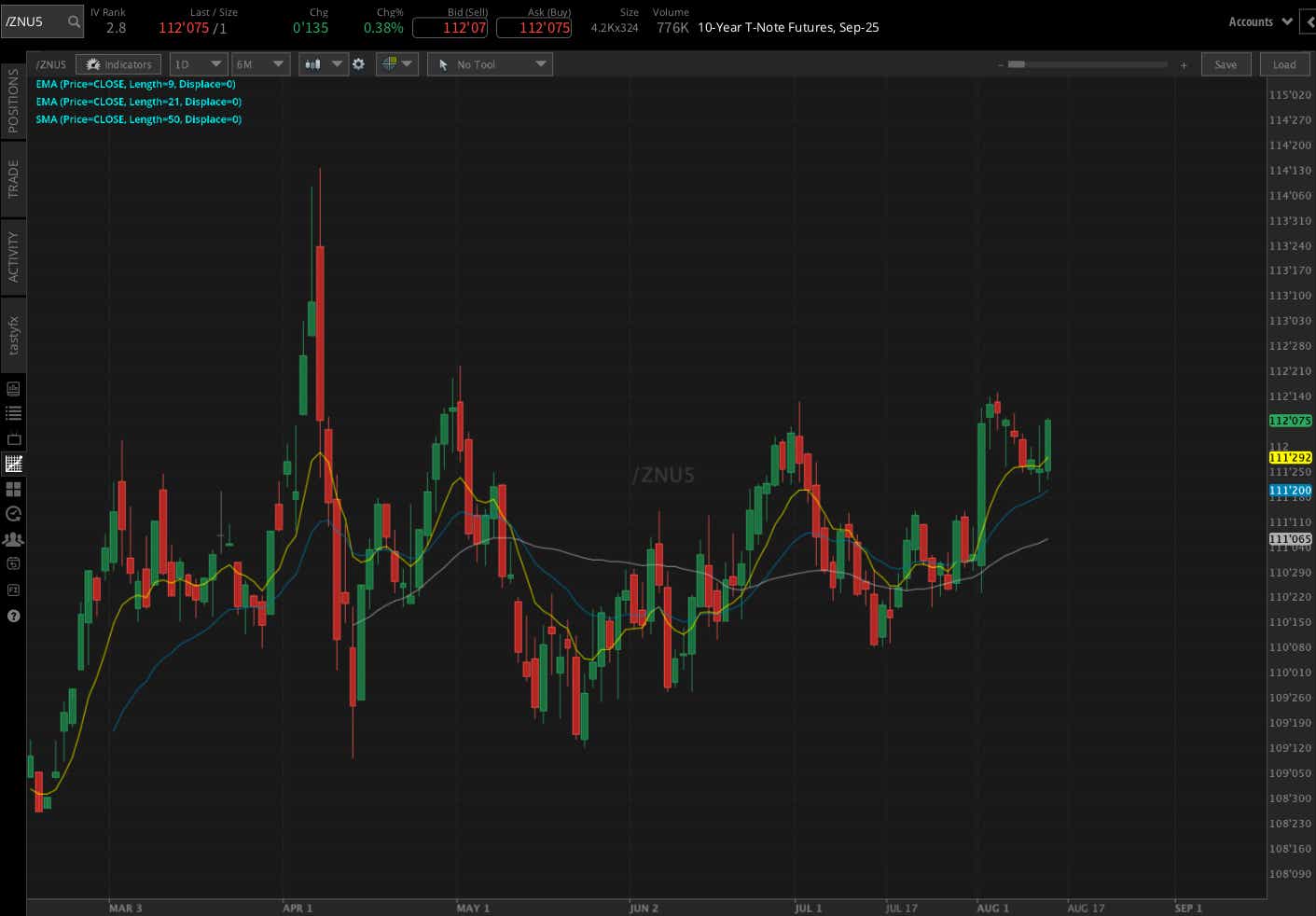The height and width of the screenshot is (916, 1316).
Task: Click the /ZNU5 chart symbol label in toolbar
Action: click(x=51, y=64)
